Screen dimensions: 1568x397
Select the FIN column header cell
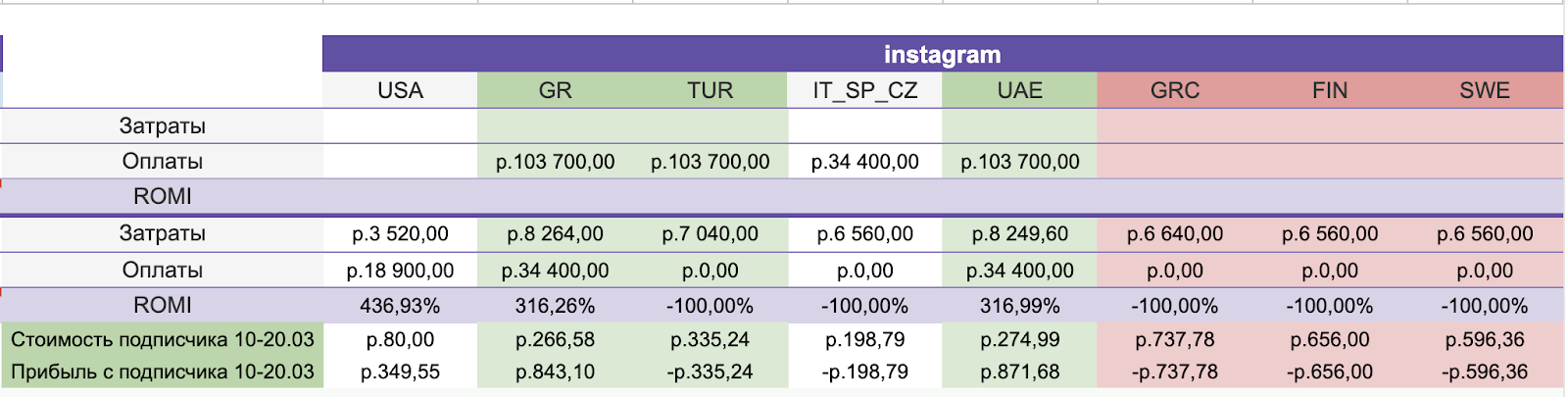pos(1329,90)
